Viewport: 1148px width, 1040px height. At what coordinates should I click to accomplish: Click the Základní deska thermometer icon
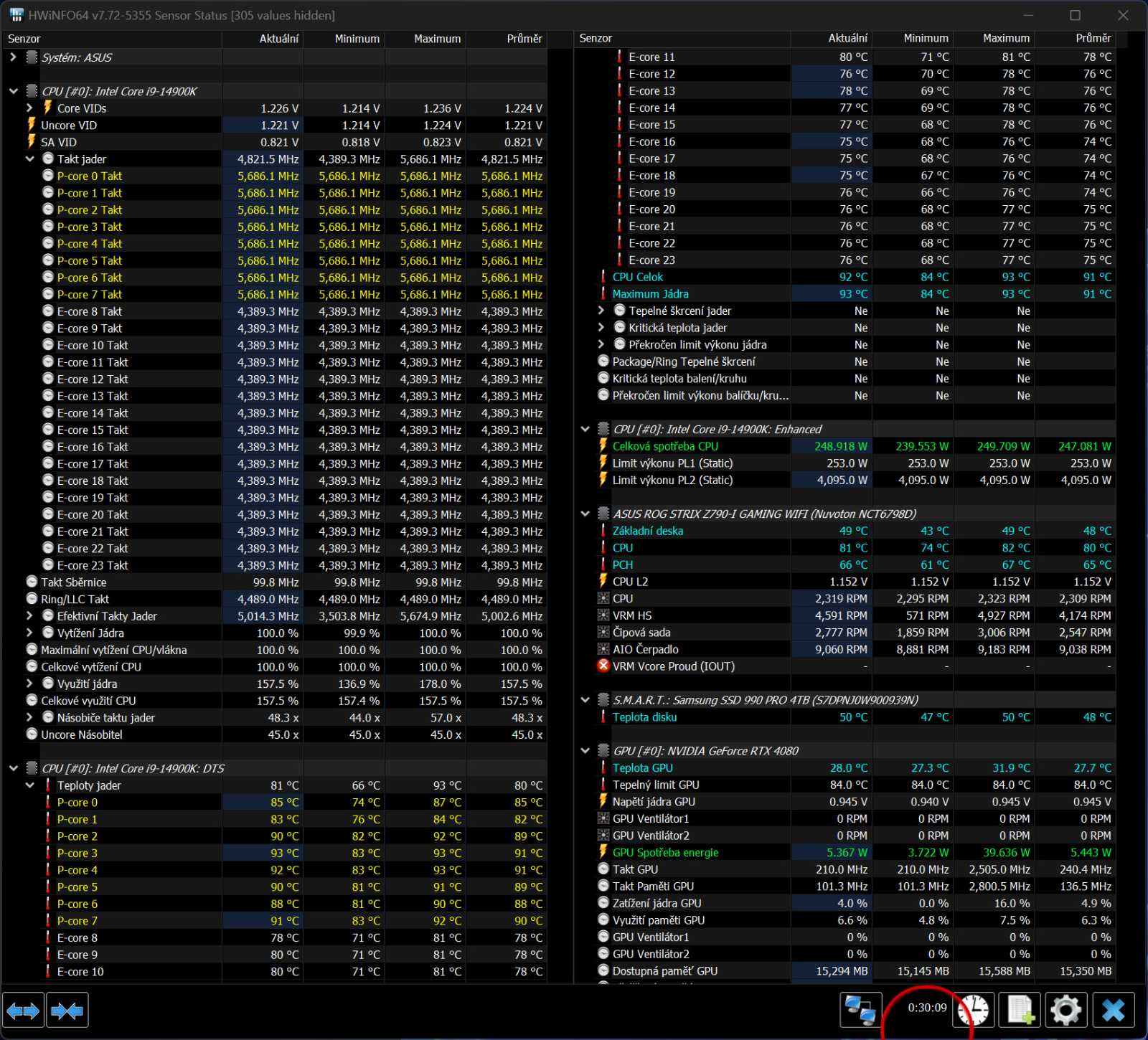tap(603, 531)
